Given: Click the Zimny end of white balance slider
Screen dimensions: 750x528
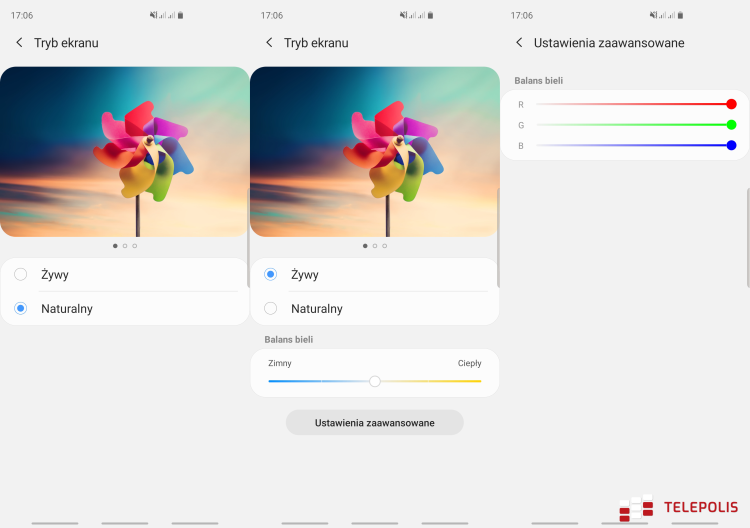Looking at the screenshot, I should pyautogui.click(x=271, y=381).
